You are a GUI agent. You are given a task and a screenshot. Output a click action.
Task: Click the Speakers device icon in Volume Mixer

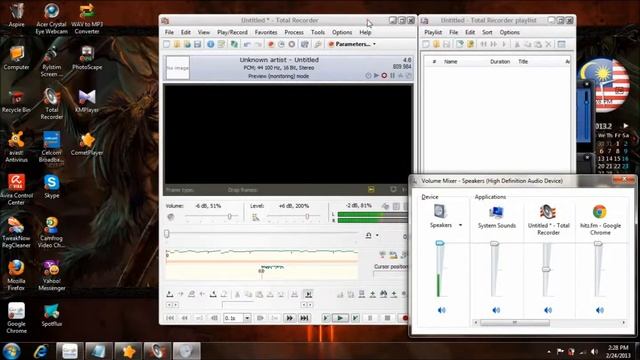(440, 211)
